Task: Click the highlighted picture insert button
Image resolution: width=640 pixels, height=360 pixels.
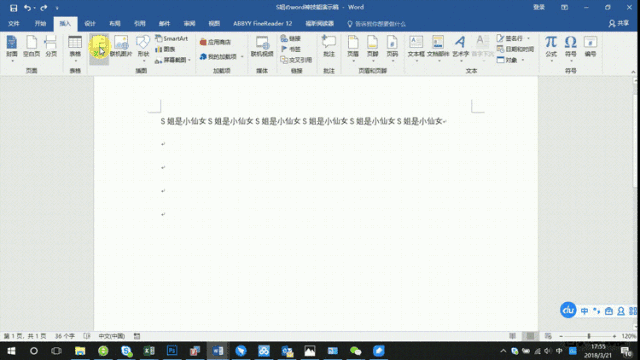Action: [99, 48]
